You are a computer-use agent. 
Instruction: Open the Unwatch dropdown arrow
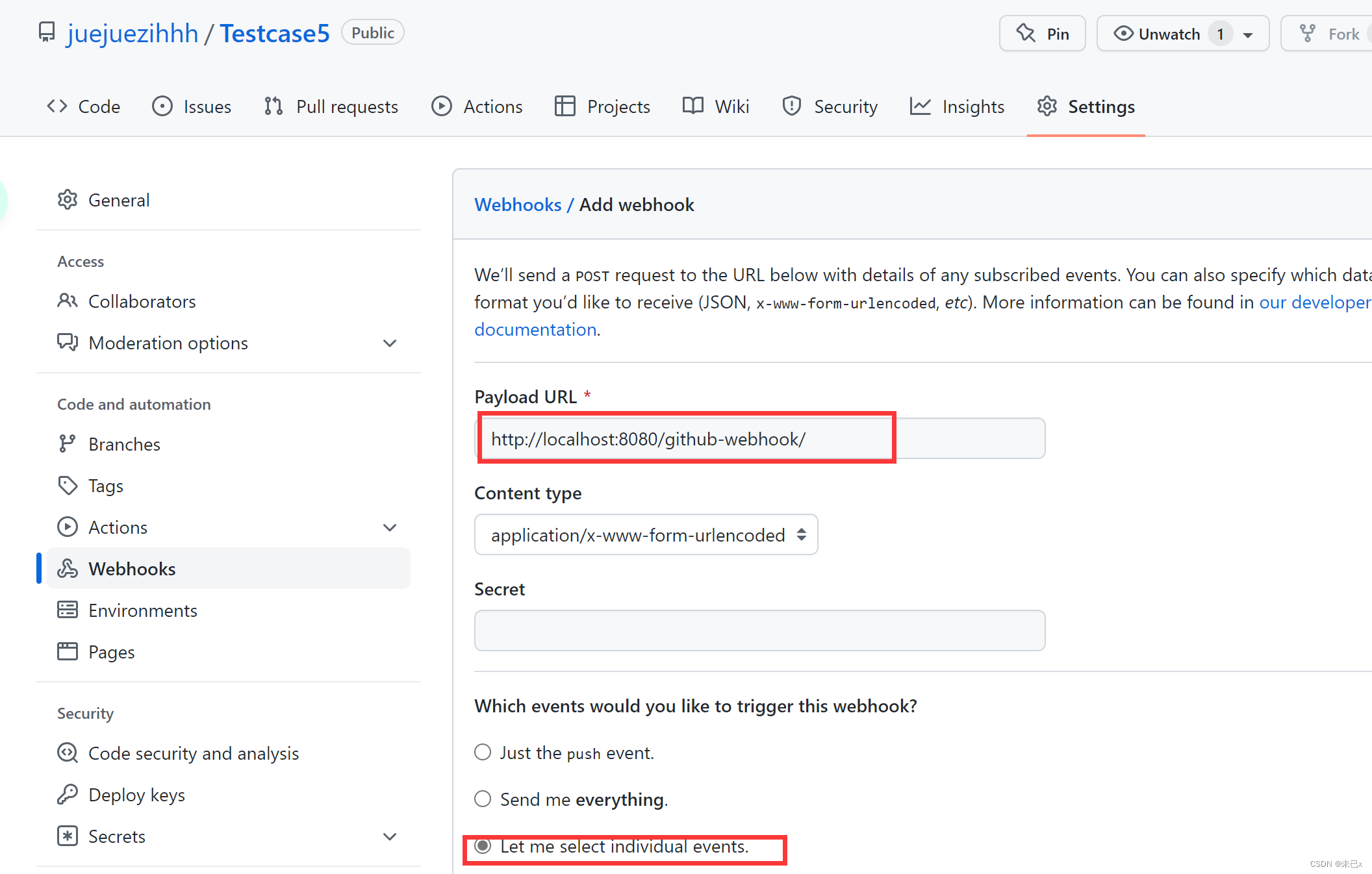pos(1248,34)
